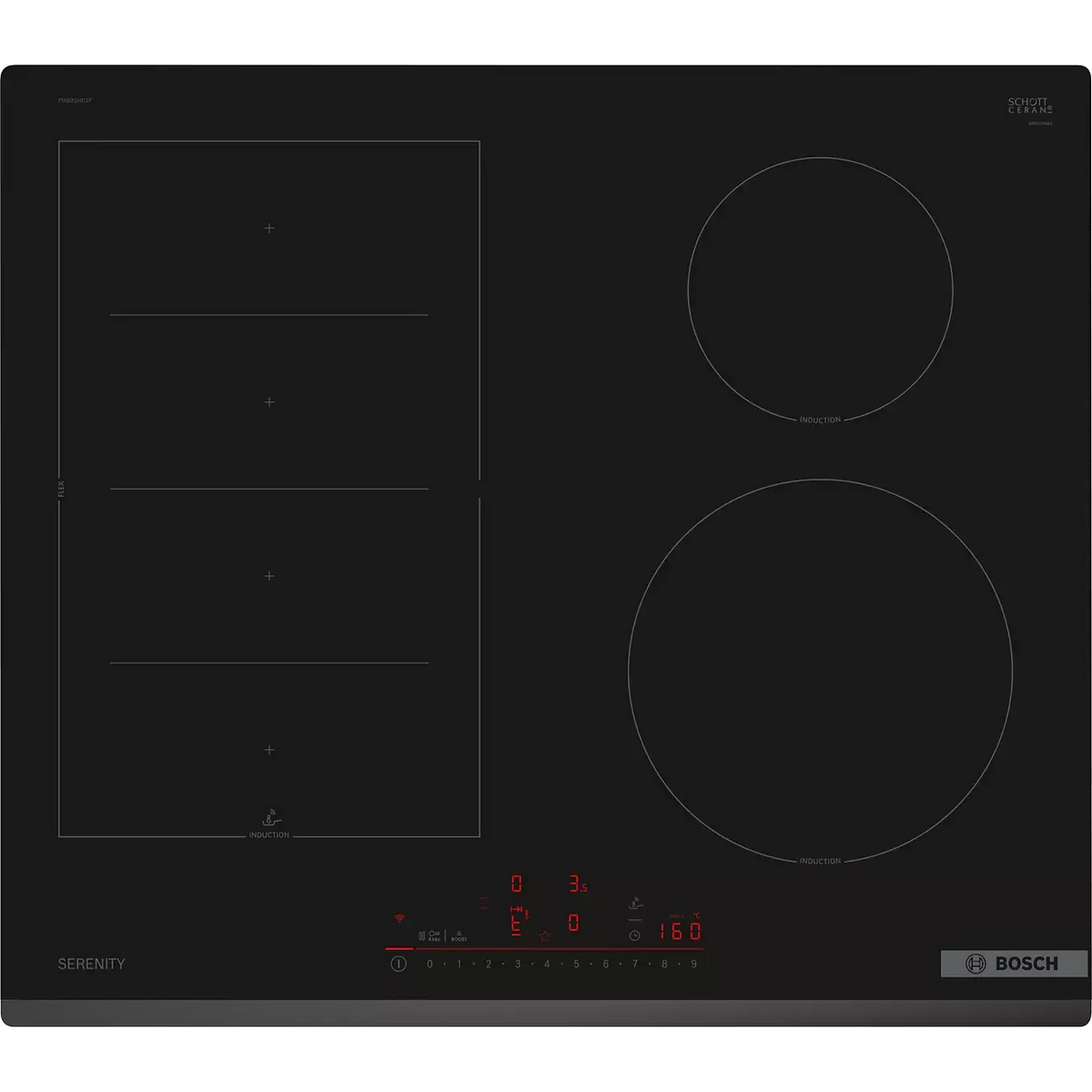Choose power level 7 on the scale
The image size is (1092, 1092).
pyautogui.click(x=635, y=964)
